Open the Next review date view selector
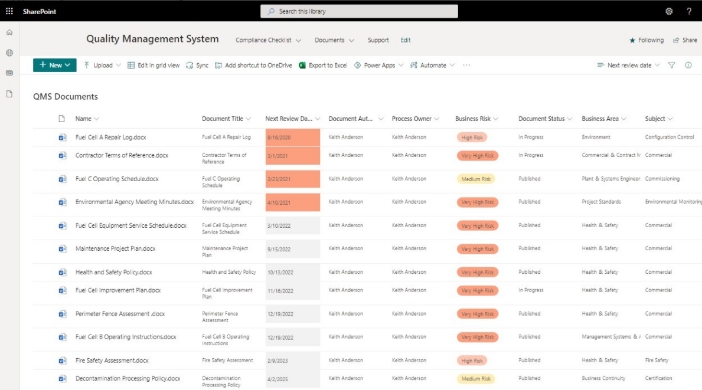Viewport: 702px width, 390px height. [628, 65]
